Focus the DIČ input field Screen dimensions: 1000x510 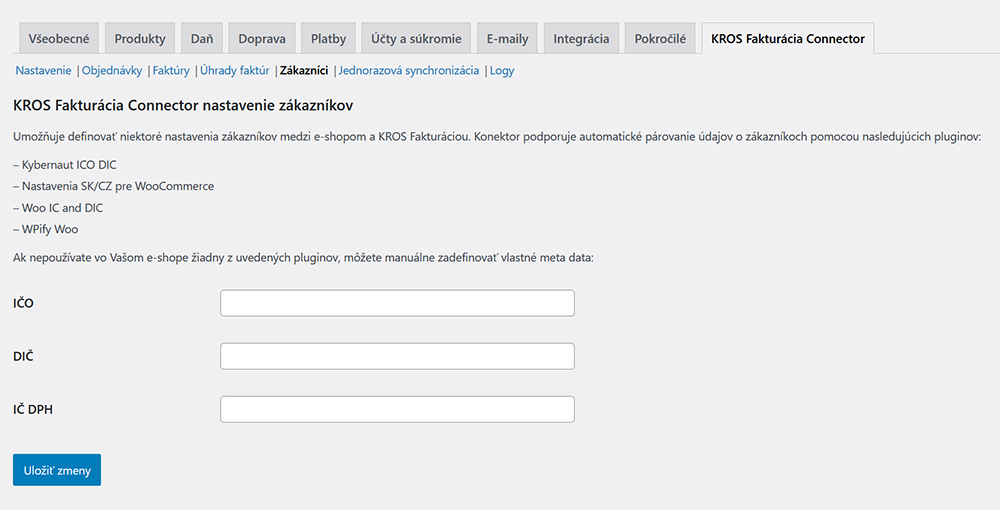[x=397, y=356]
